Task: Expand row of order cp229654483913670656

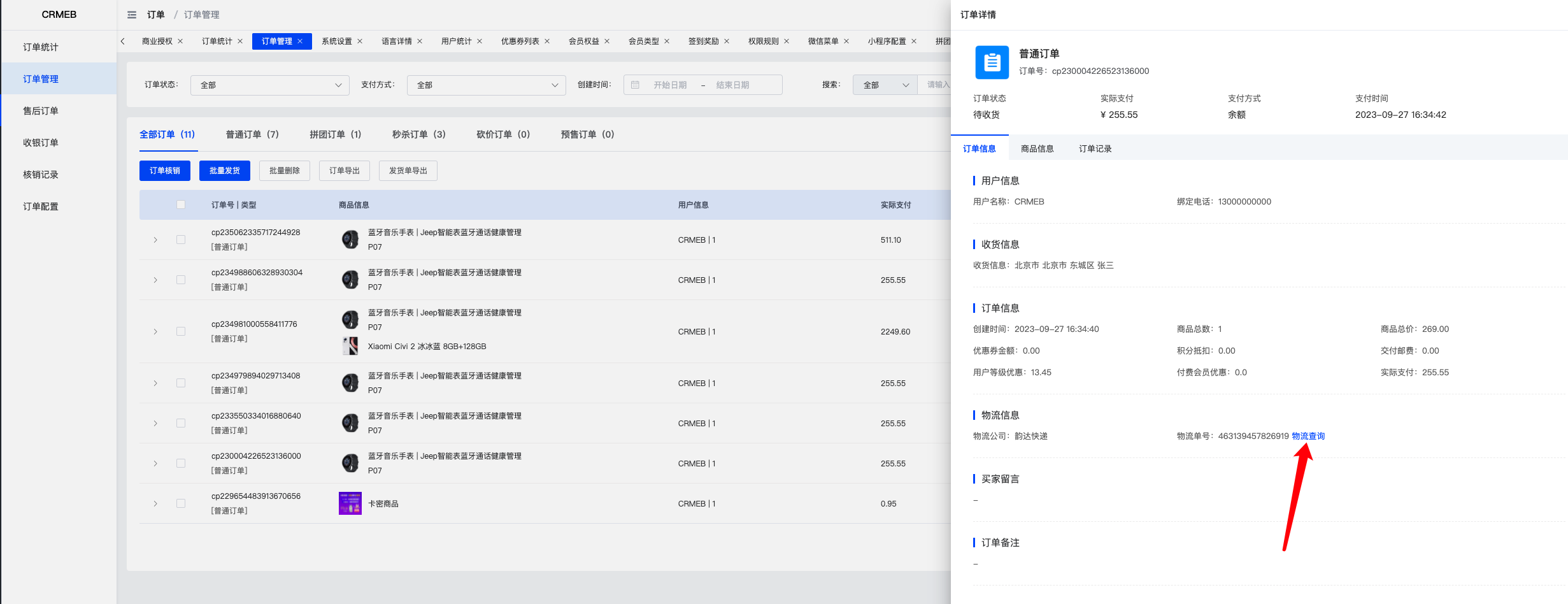Action: coord(155,503)
